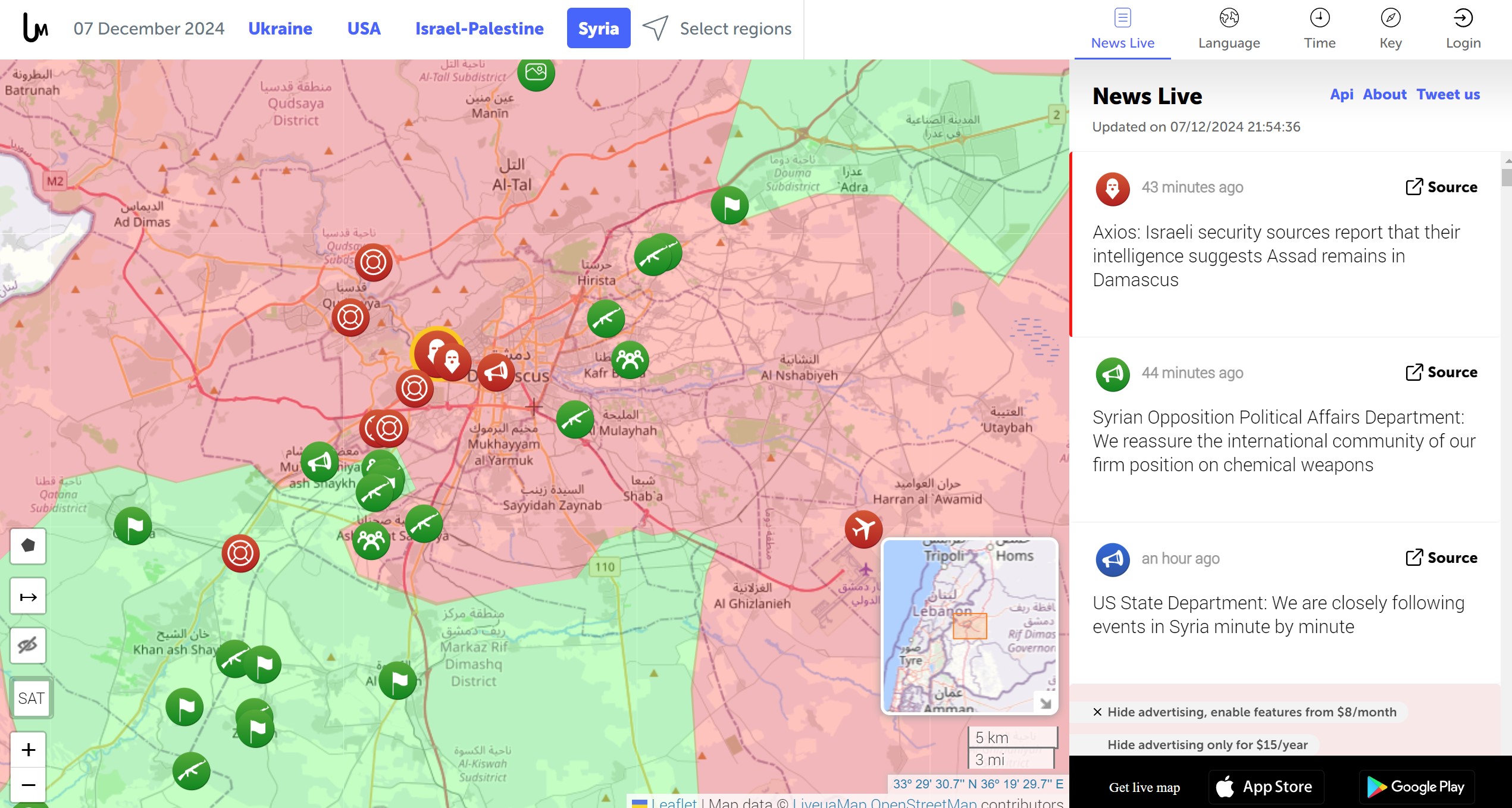This screenshot has width=1512, height=808.
Task: Open Source for chemical weapons statement
Action: click(x=1441, y=372)
